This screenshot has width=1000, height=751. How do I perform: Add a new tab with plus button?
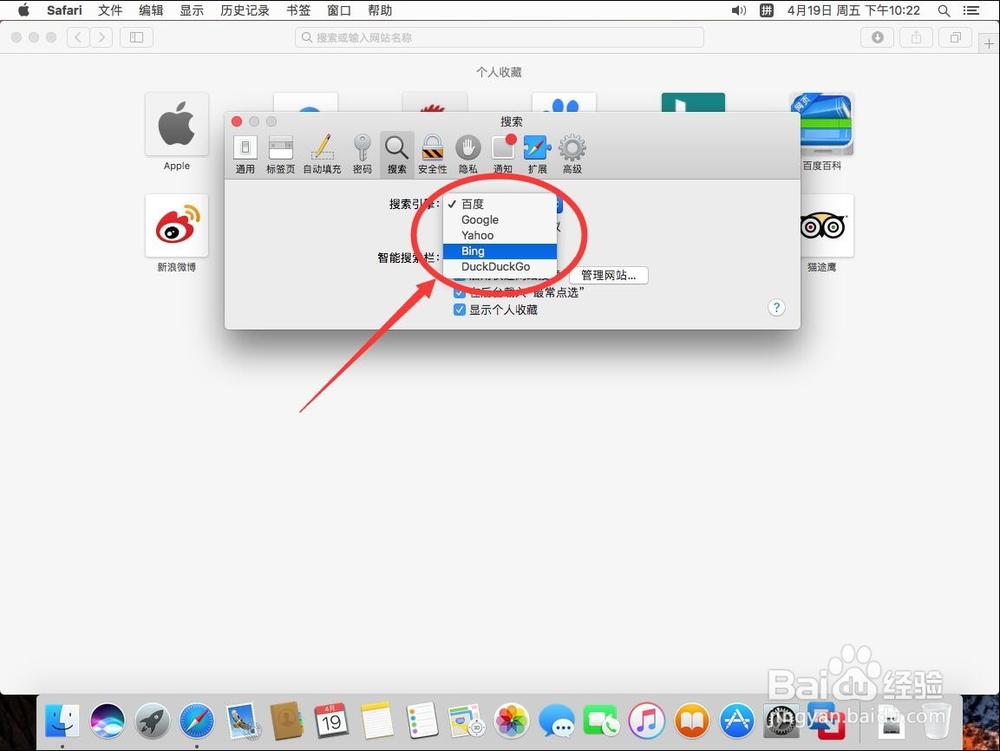989,43
